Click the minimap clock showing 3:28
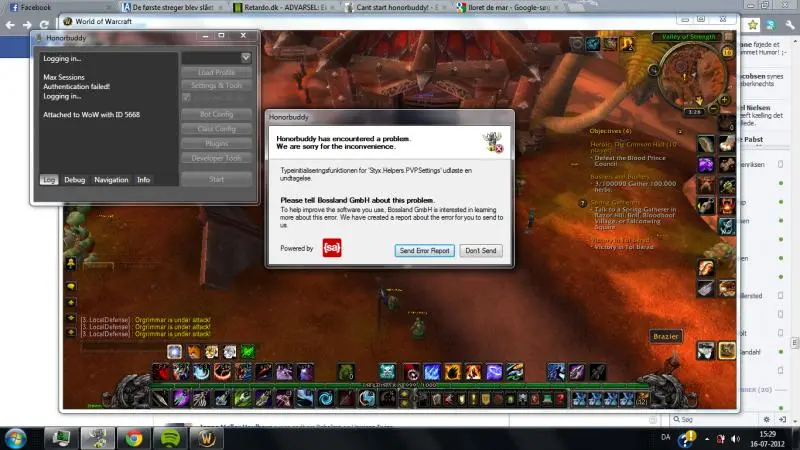This screenshot has width=800, height=450. click(694, 112)
